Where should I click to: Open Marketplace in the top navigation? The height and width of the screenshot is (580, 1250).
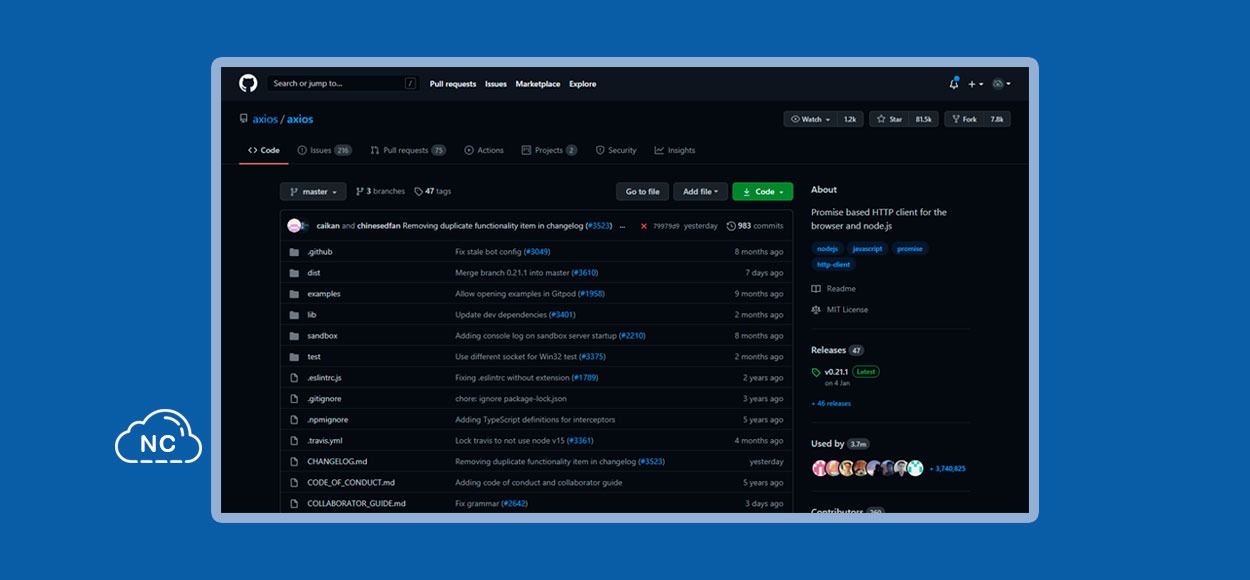click(538, 84)
